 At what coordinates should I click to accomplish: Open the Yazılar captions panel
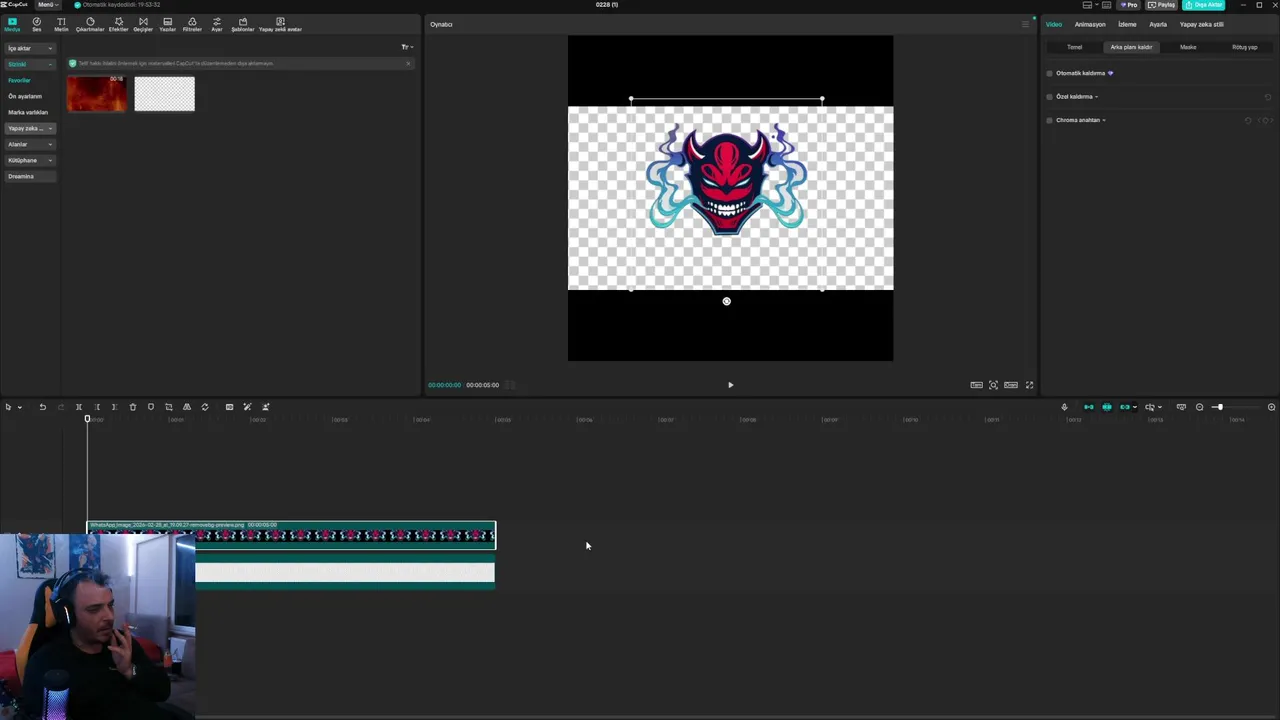(x=167, y=24)
